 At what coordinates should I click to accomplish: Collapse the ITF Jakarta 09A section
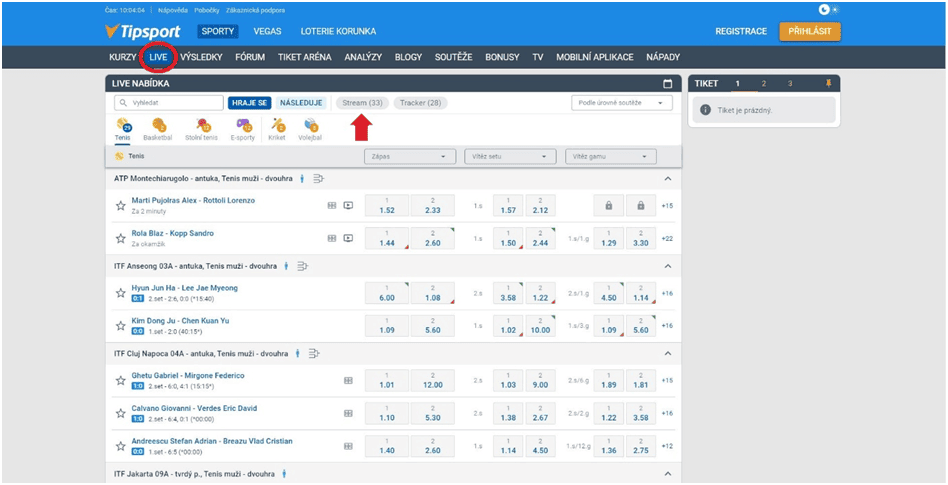tap(668, 474)
